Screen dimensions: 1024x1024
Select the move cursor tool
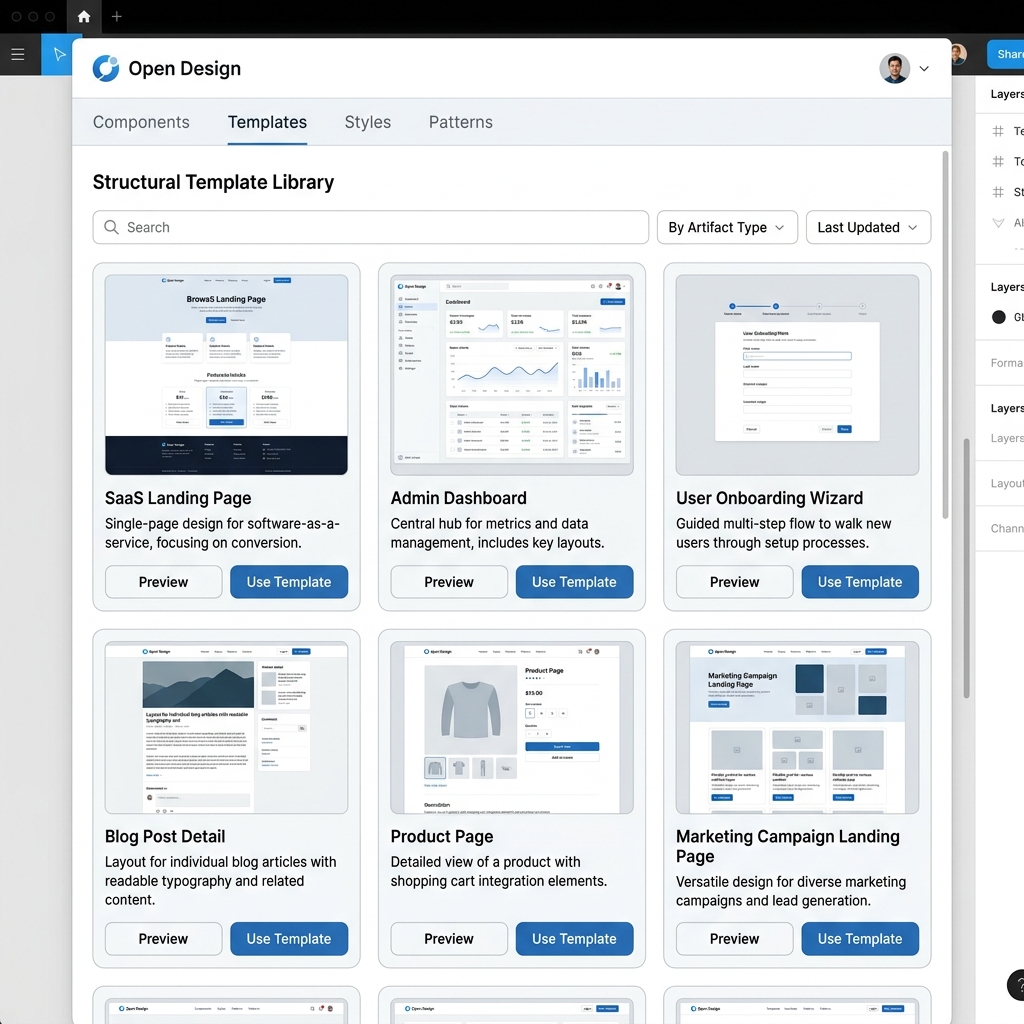point(59,54)
